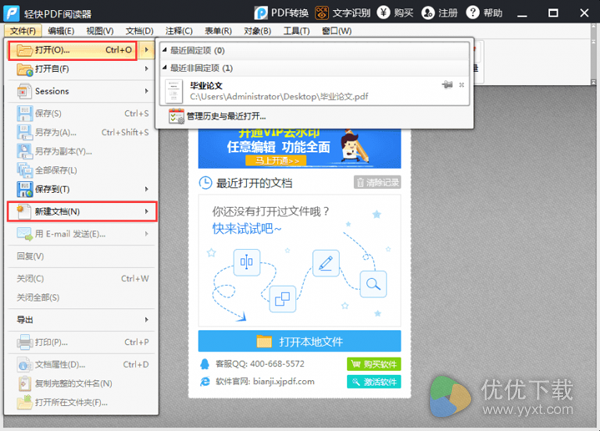Click the 毕业论文.pdf file path text

279,96
